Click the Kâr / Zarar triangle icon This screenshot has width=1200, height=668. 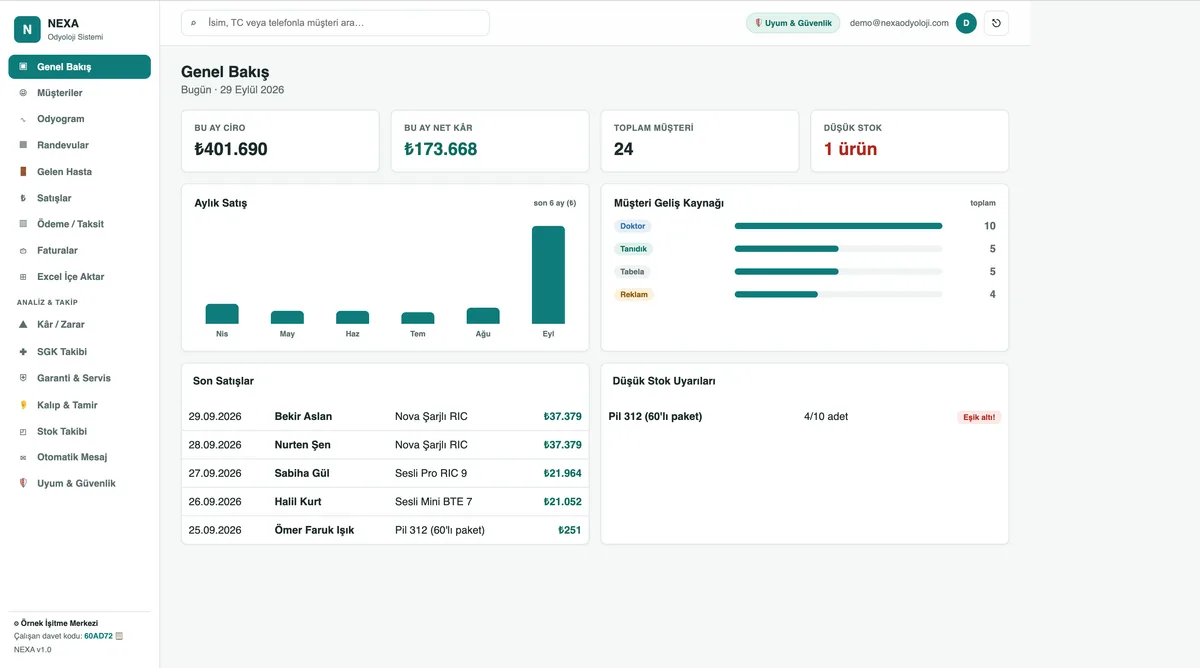pyautogui.click(x=23, y=324)
